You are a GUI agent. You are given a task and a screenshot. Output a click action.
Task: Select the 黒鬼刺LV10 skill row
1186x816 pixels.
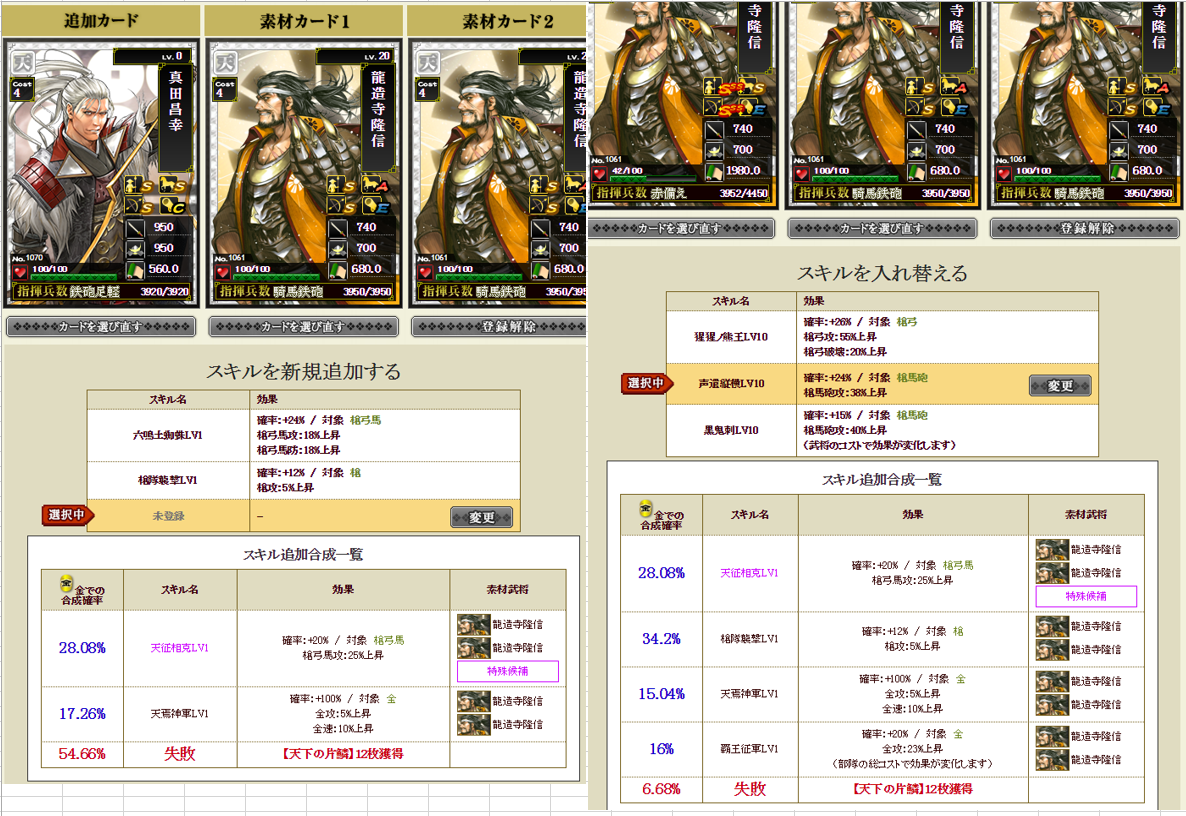point(882,430)
